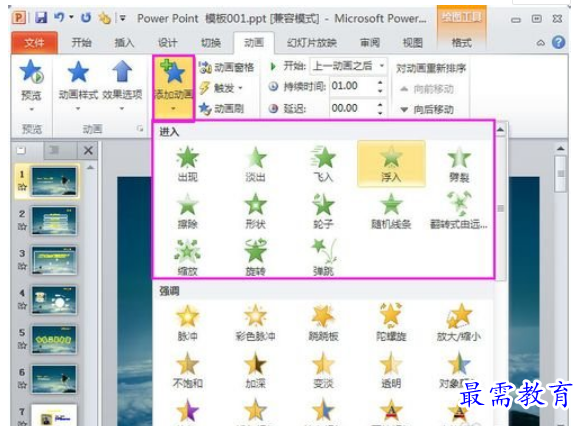Increase the 延迟 delay stepper
This screenshot has width=581, height=426.
380,105
